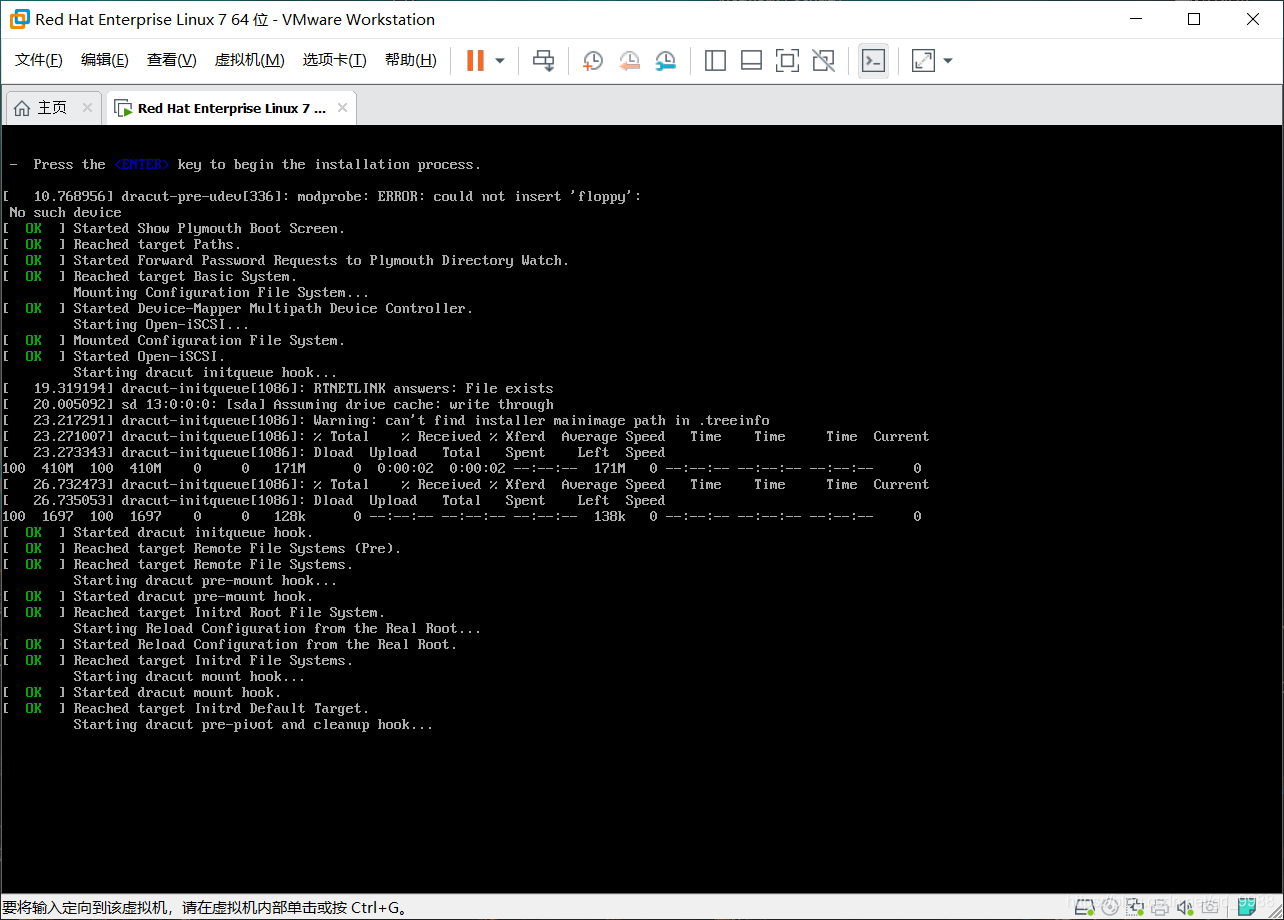The height and width of the screenshot is (920, 1284).
Task: Click 'RTNETLINK answers: File exists' text
Action: [433, 388]
